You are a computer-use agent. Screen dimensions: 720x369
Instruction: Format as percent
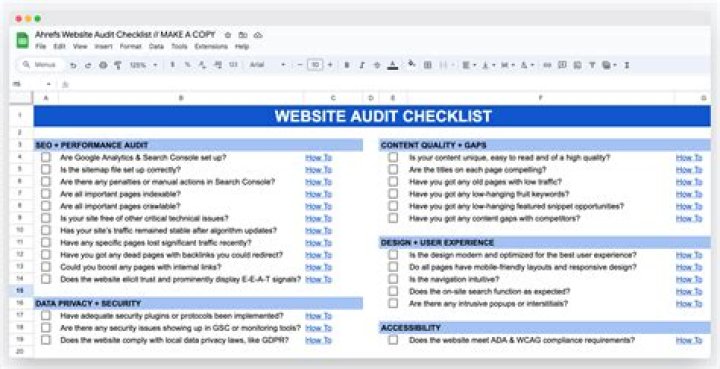coord(187,65)
